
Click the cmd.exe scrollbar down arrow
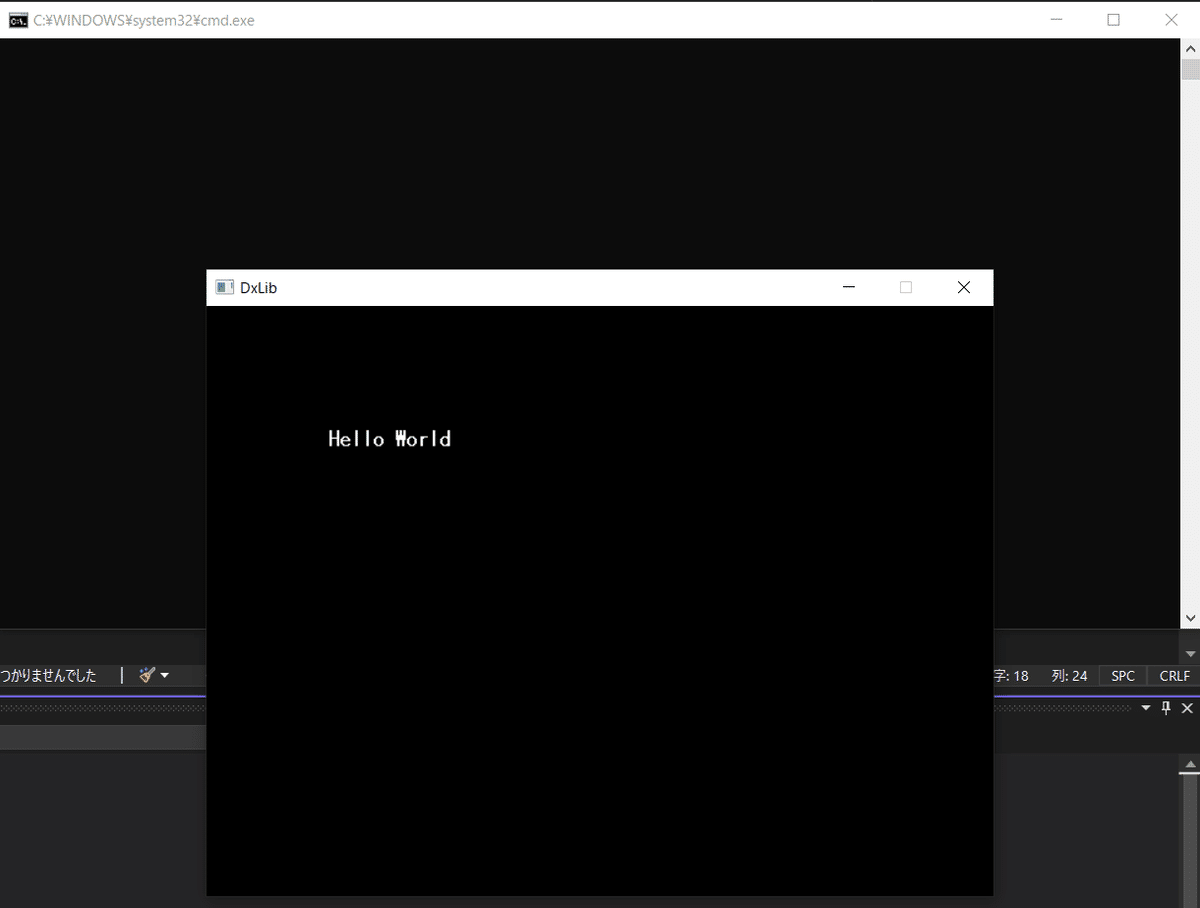click(1190, 619)
